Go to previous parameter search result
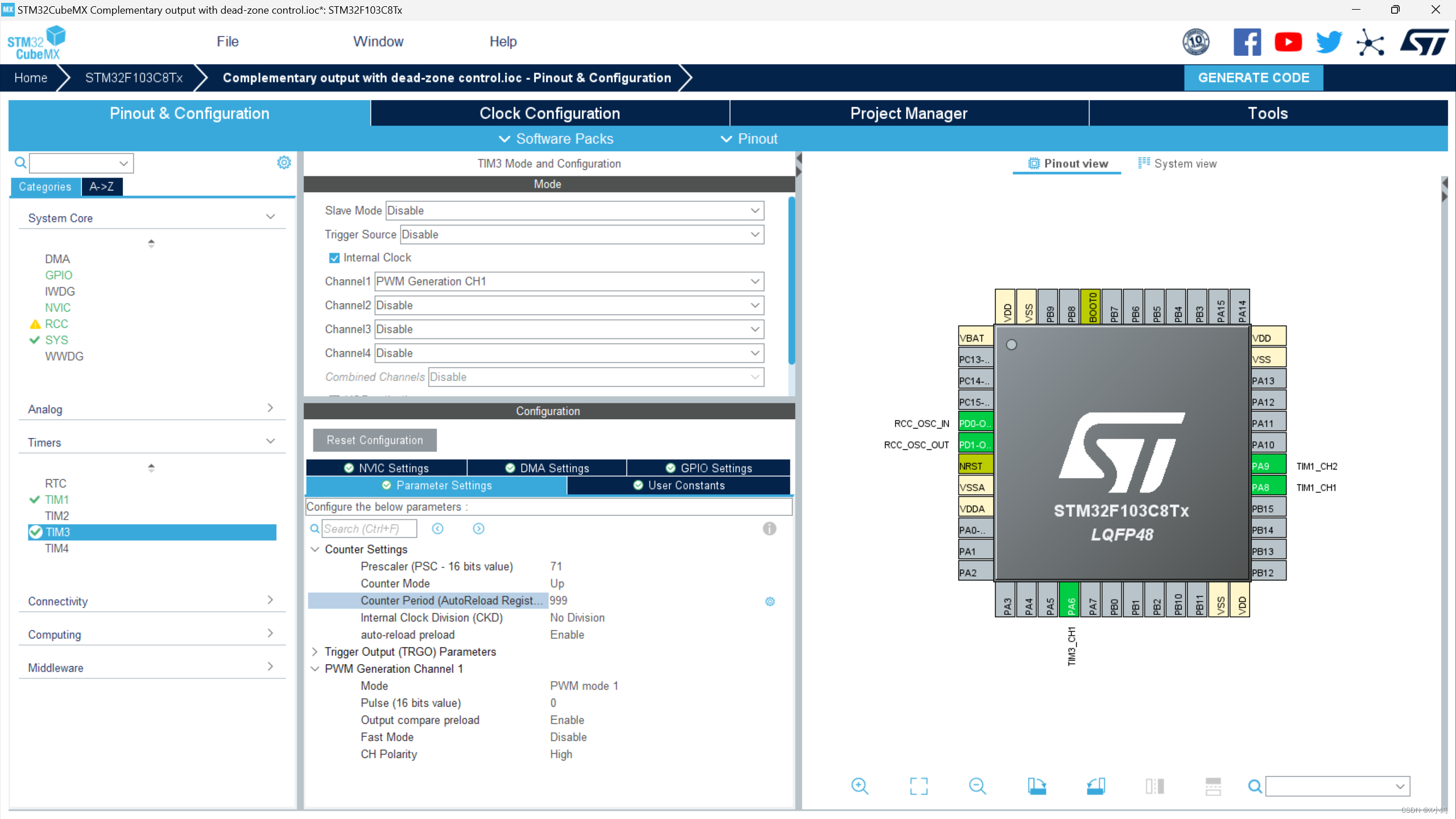 437,529
